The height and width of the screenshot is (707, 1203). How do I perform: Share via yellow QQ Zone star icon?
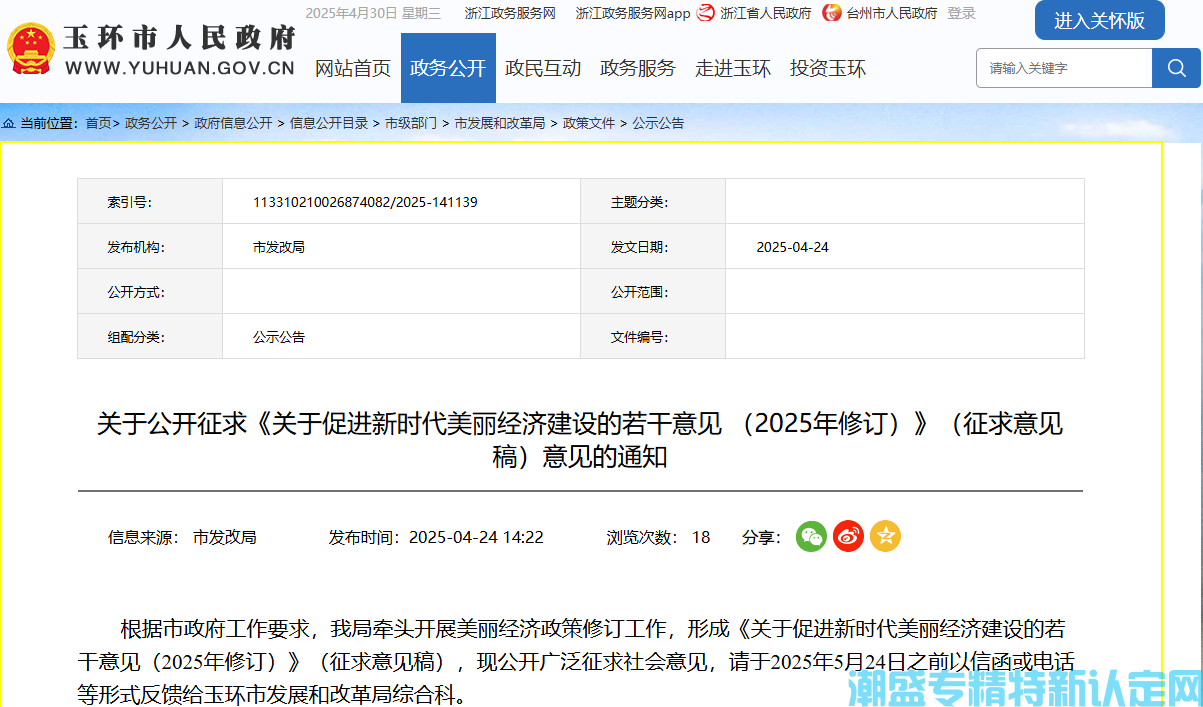pos(885,537)
